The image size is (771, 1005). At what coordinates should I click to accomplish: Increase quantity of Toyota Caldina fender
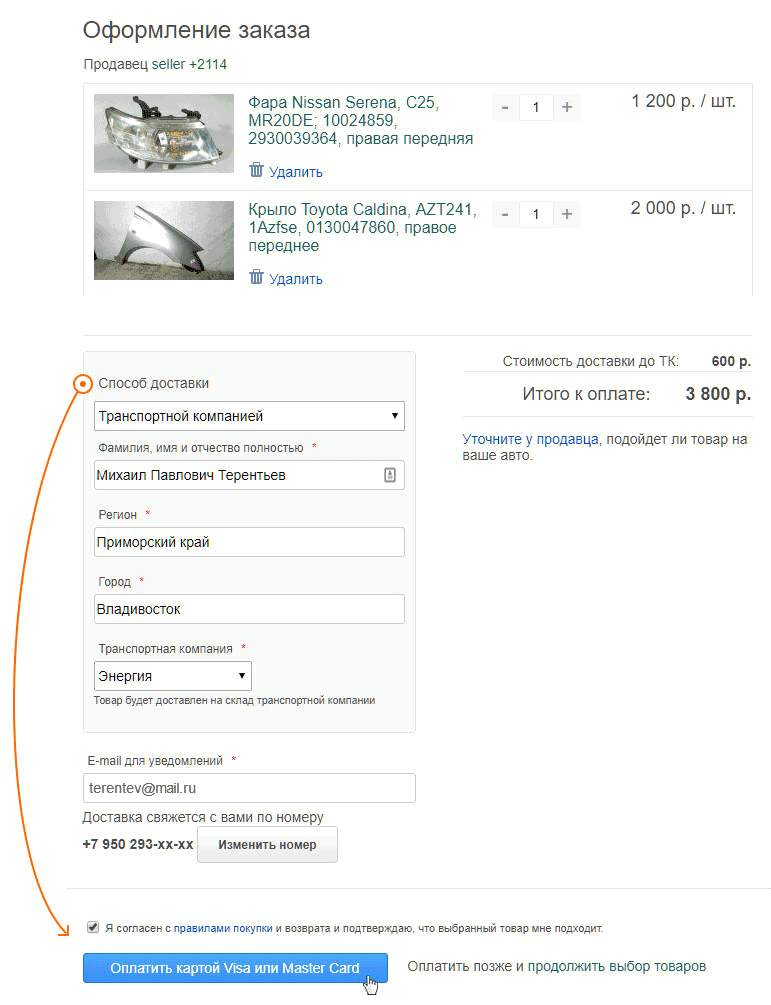coord(567,214)
